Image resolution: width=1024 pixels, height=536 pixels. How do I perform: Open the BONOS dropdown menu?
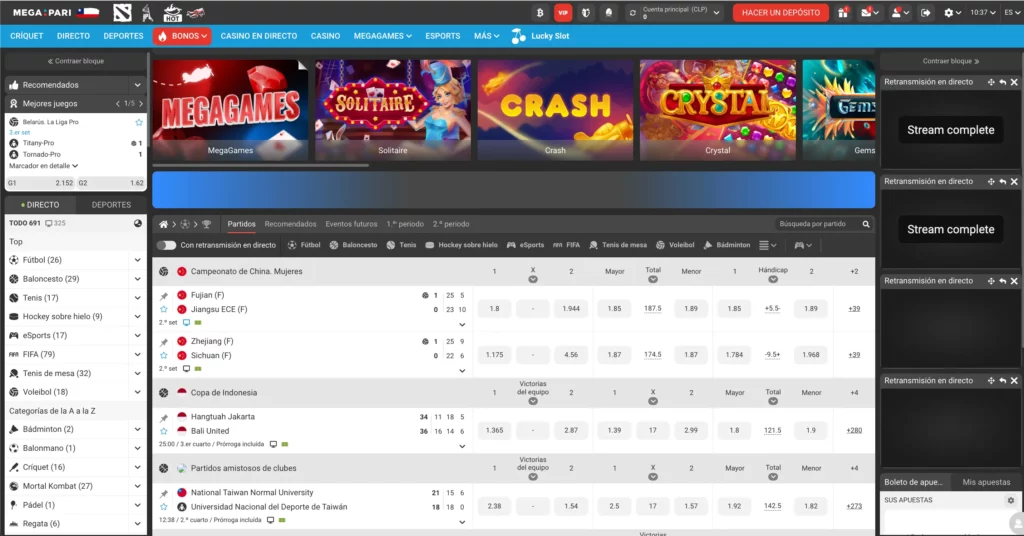[182, 36]
